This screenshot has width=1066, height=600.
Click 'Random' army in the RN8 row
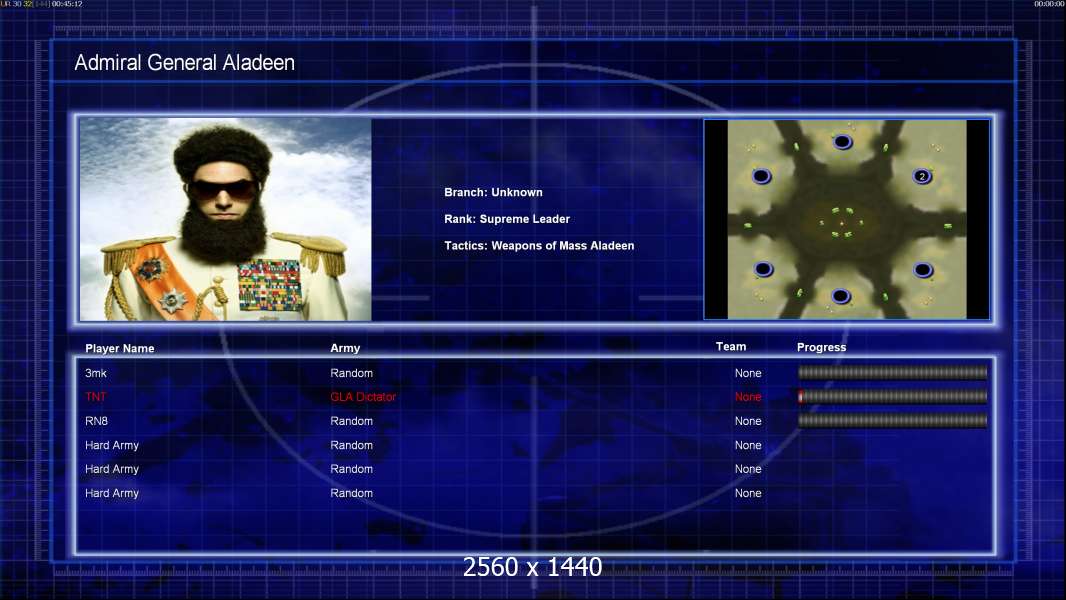pos(351,421)
